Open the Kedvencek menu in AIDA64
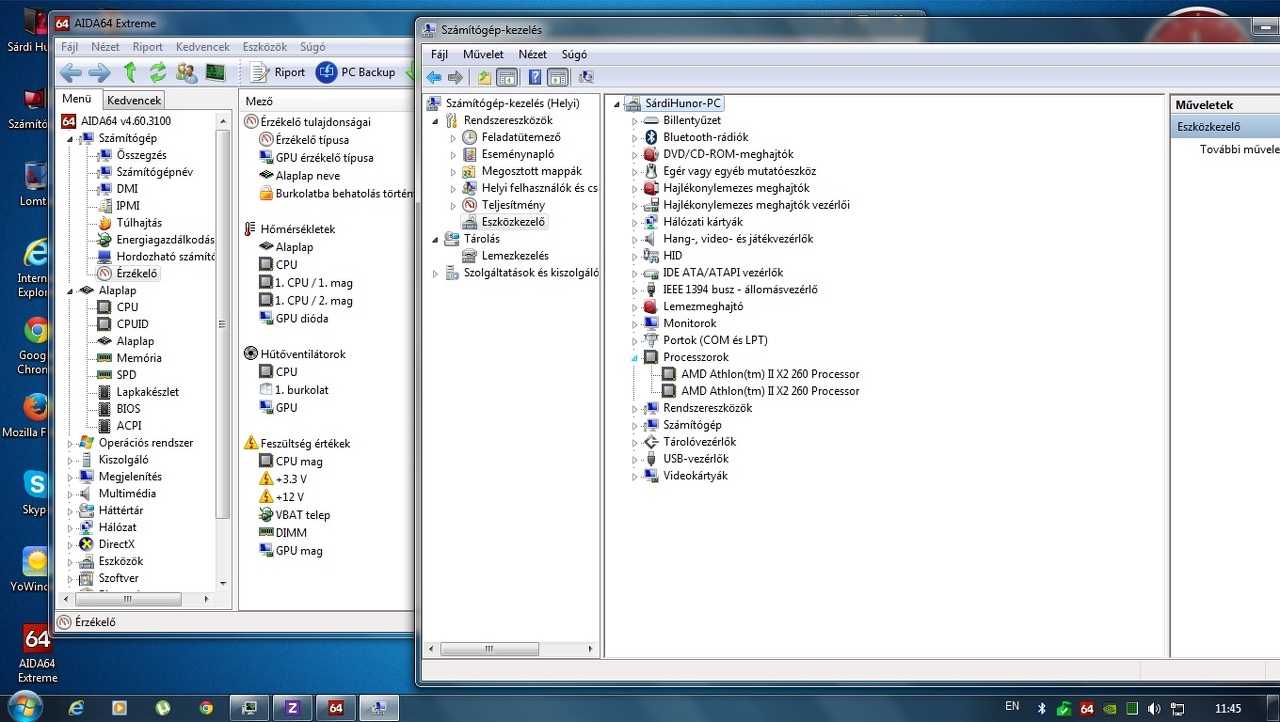The width and height of the screenshot is (1280, 722). (203, 47)
